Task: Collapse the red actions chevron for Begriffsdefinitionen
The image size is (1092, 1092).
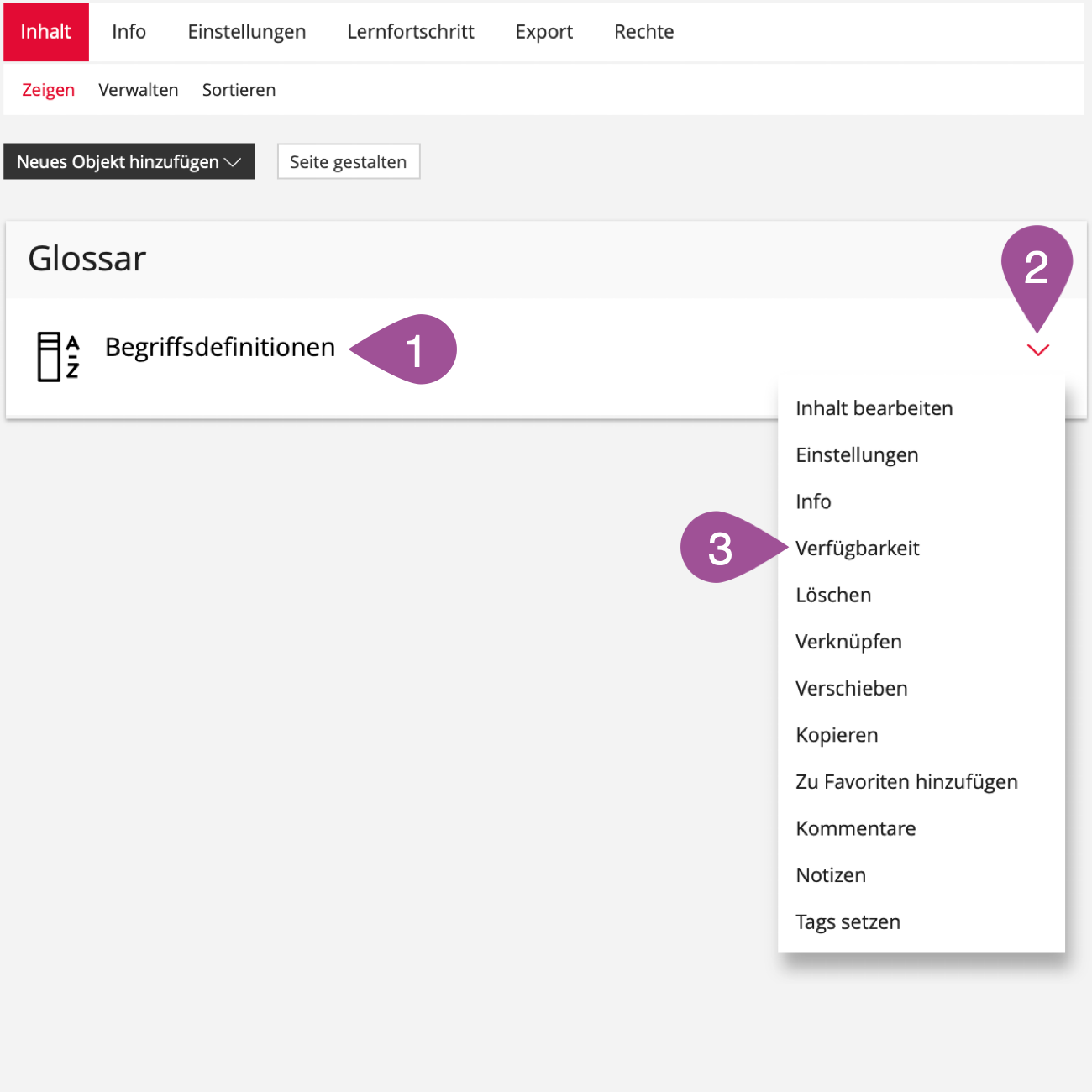Action: click(1038, 350)
